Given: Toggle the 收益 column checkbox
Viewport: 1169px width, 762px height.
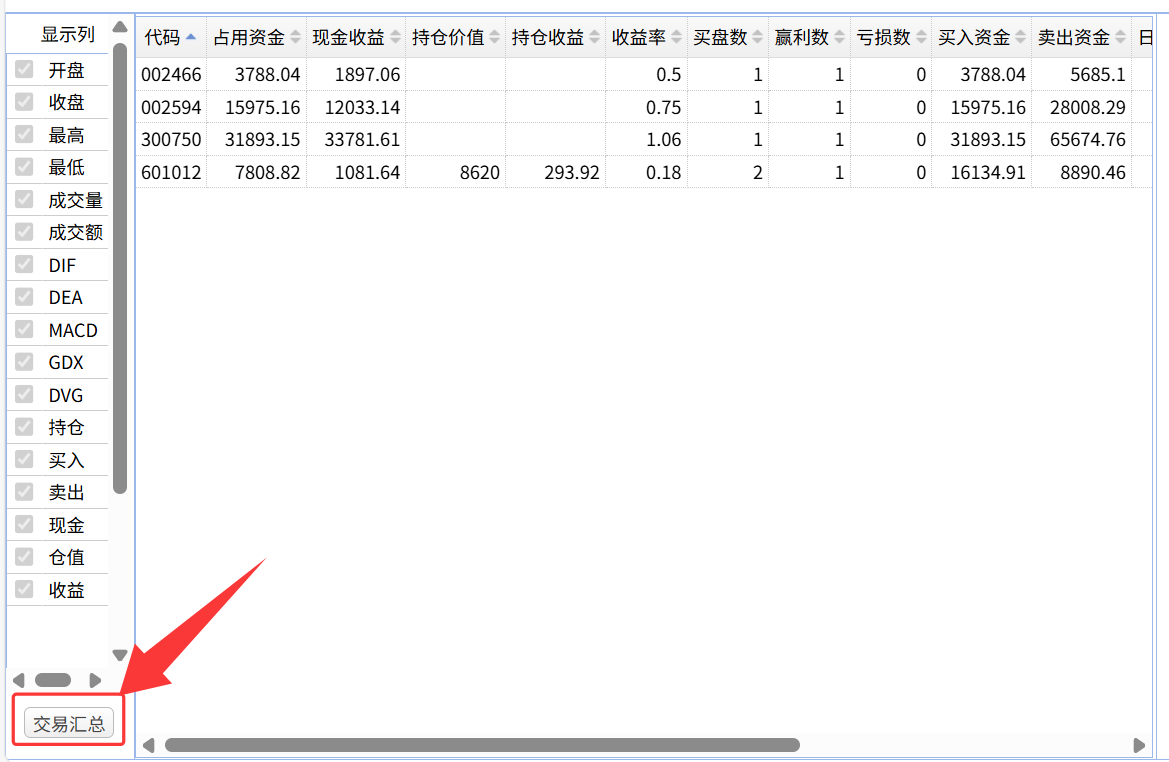Looking at the screenshot, I should click(x=24, y=589).
